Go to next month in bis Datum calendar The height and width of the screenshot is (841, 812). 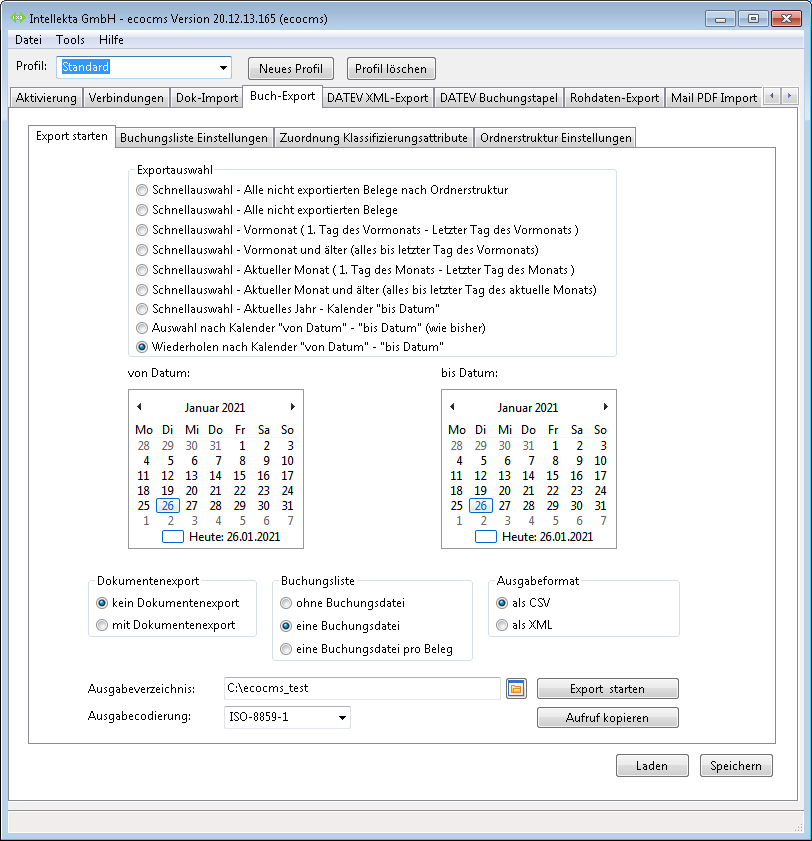pos(606,407)
